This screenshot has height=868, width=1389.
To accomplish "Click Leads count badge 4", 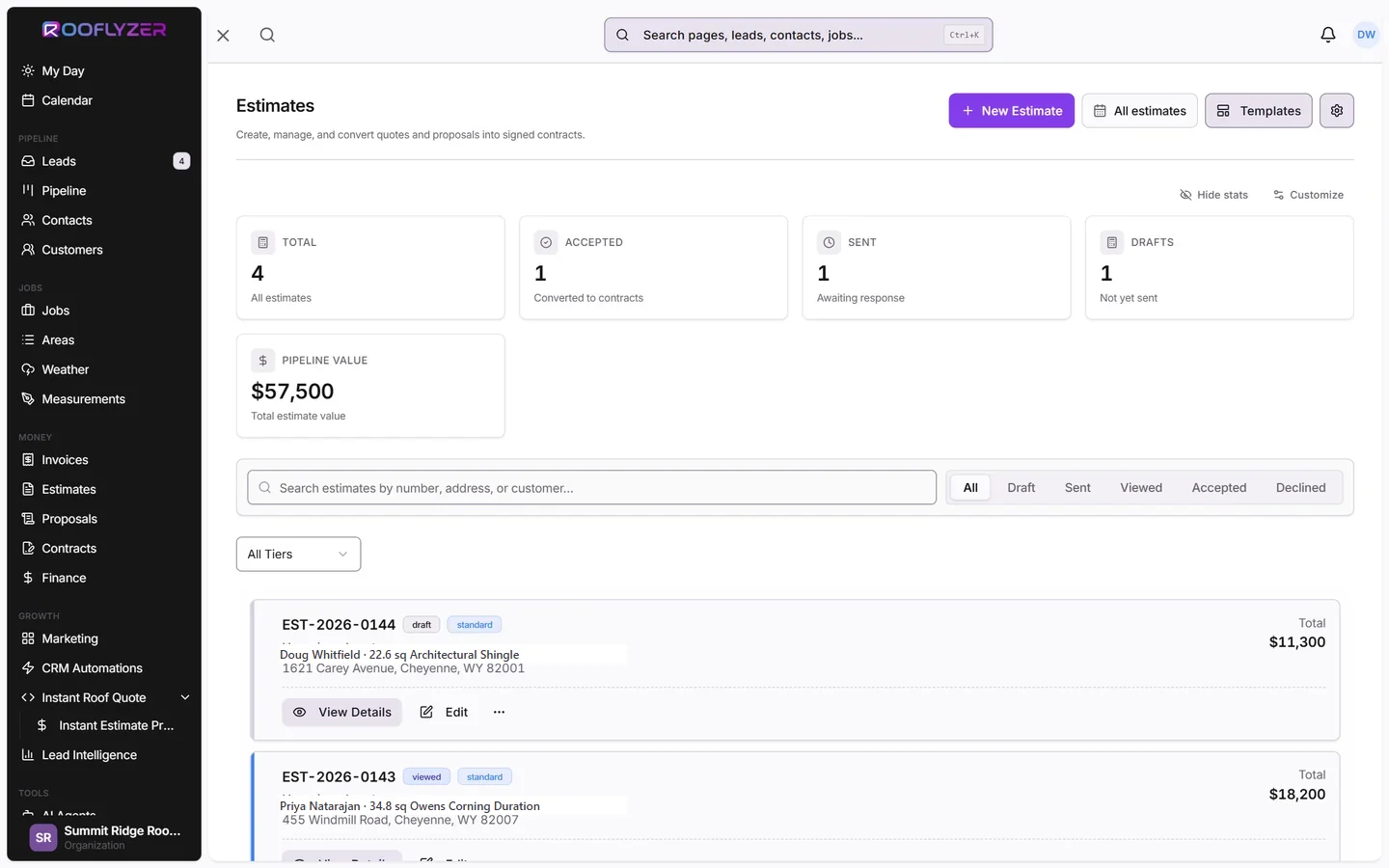I will [181, 161].
